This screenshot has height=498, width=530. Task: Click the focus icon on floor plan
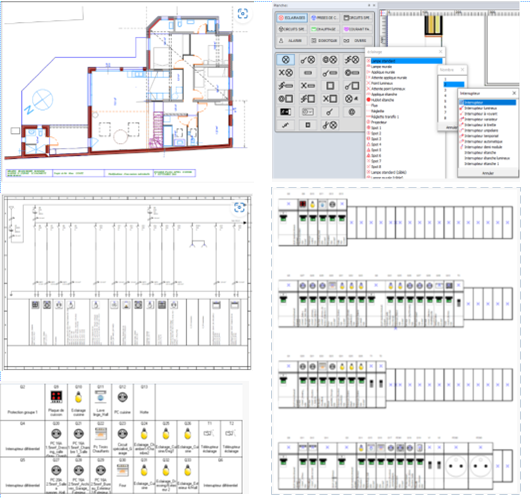(243, 14)
